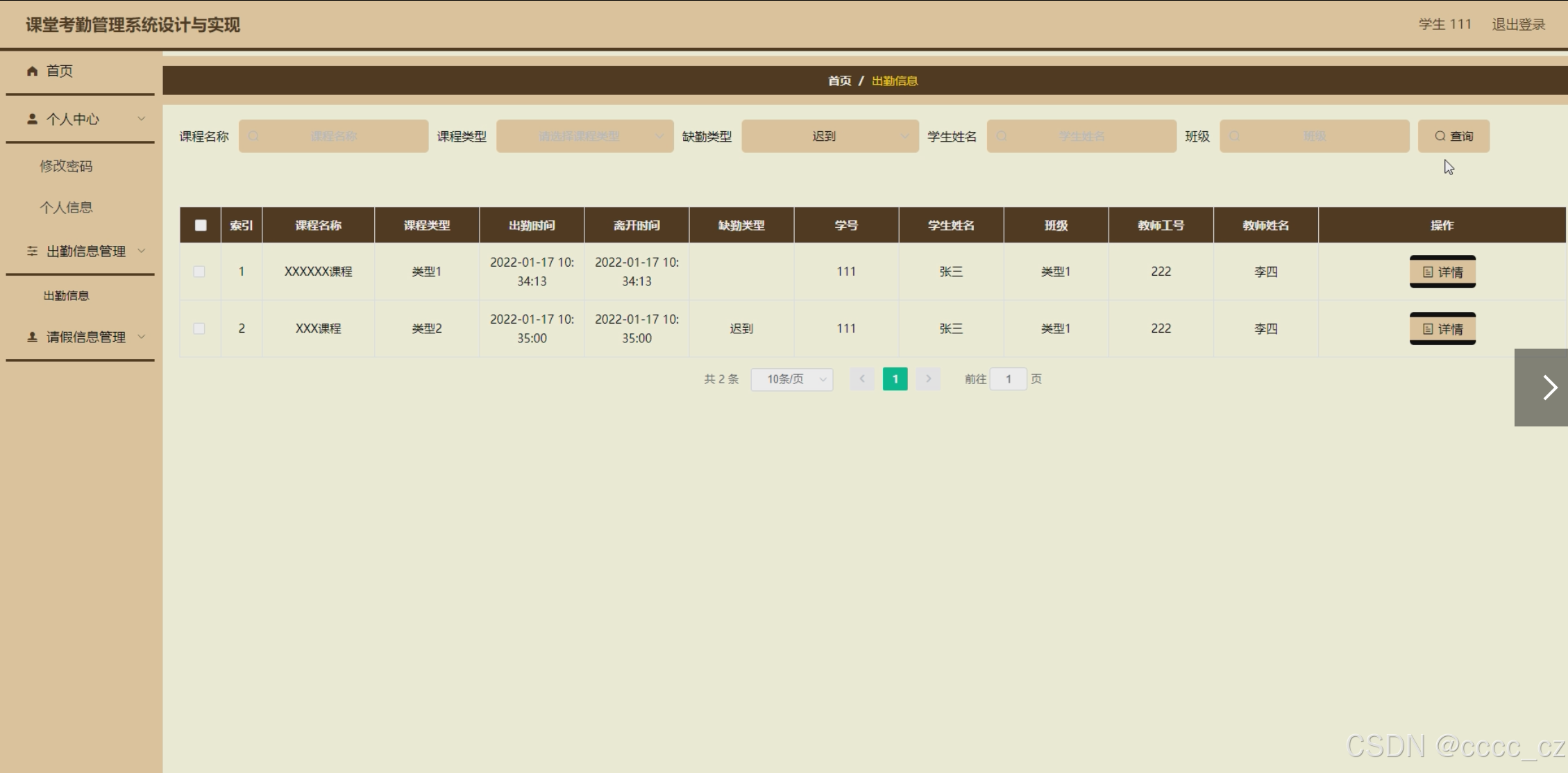Click the 查询 search button

[1453, 136]
